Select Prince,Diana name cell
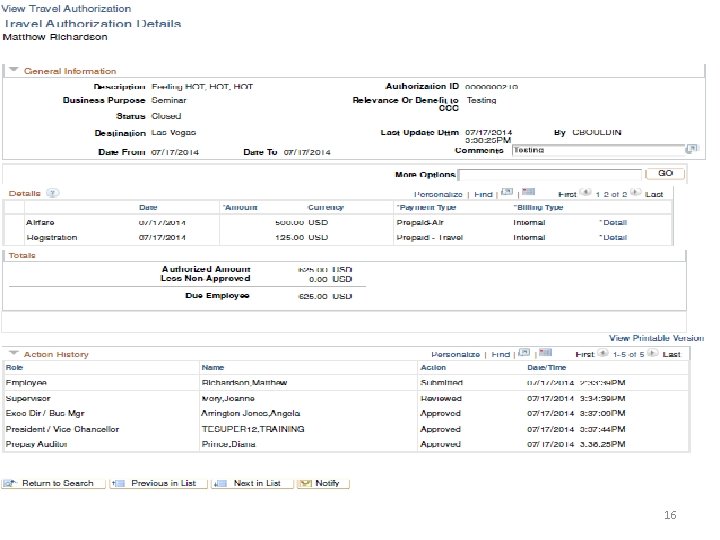The width and height of the screenshot is (720, 540). [x=228, y=444]
